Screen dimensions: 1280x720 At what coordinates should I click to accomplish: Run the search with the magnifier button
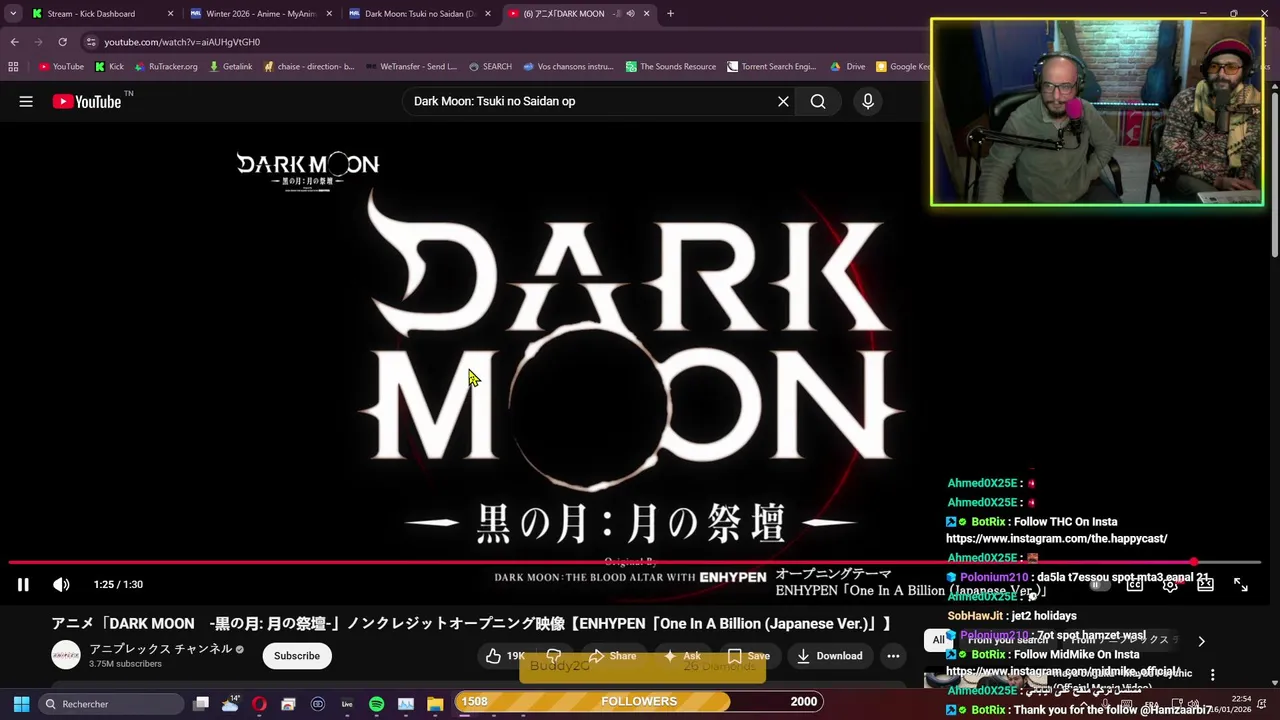click(x=818, y=101)
